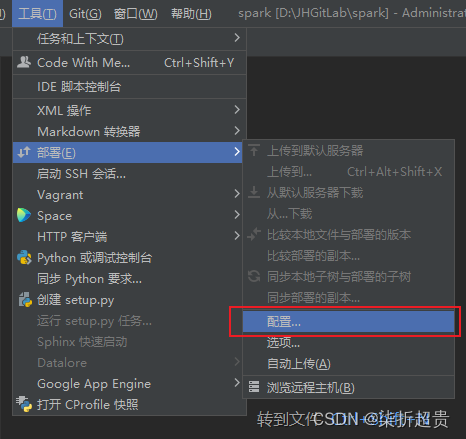
Task: Click the remote host browser icon
Action: pos(254,387)
